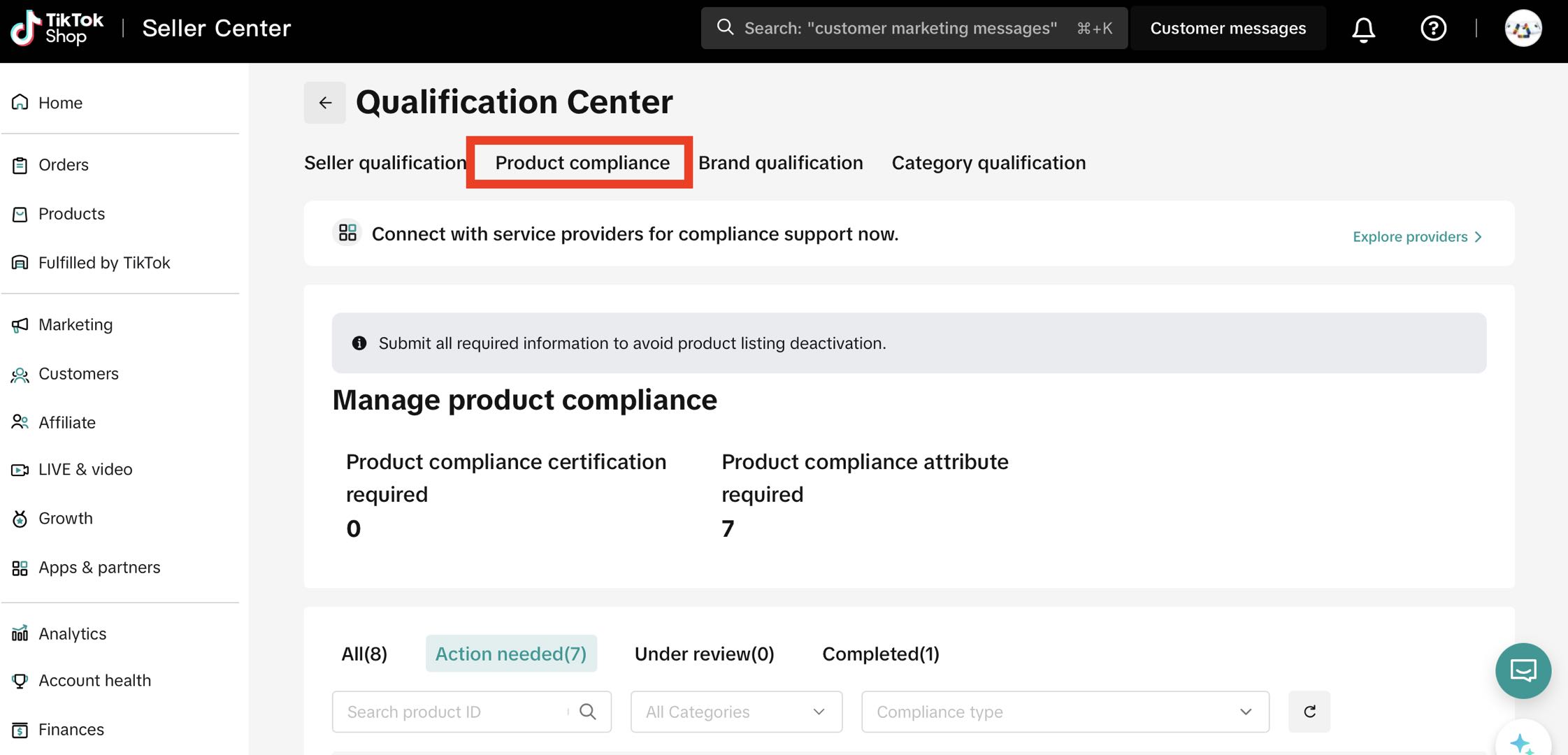Screen dimensions: 1568x755
Task: Click the notification bell icon
Action: tap(1363, 29)
